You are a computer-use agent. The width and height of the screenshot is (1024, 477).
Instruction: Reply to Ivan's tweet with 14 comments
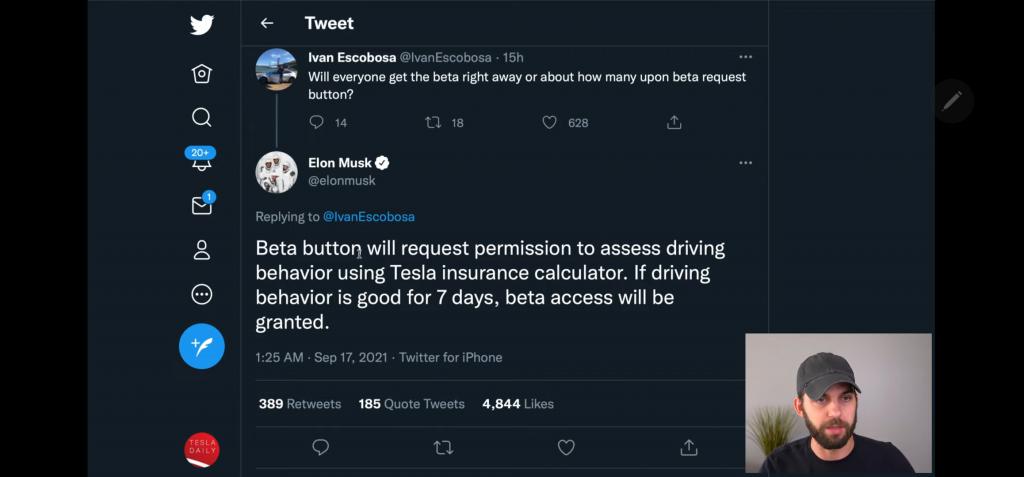click(x=317, y=122)
